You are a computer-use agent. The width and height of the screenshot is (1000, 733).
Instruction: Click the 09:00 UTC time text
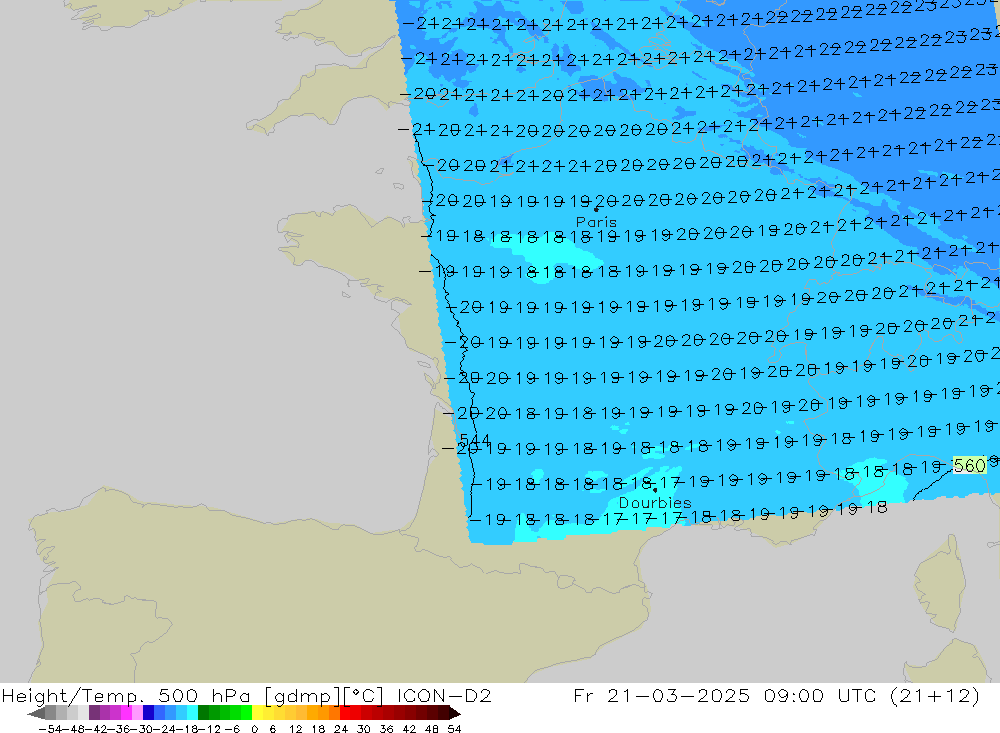click(x=820, y=695)
